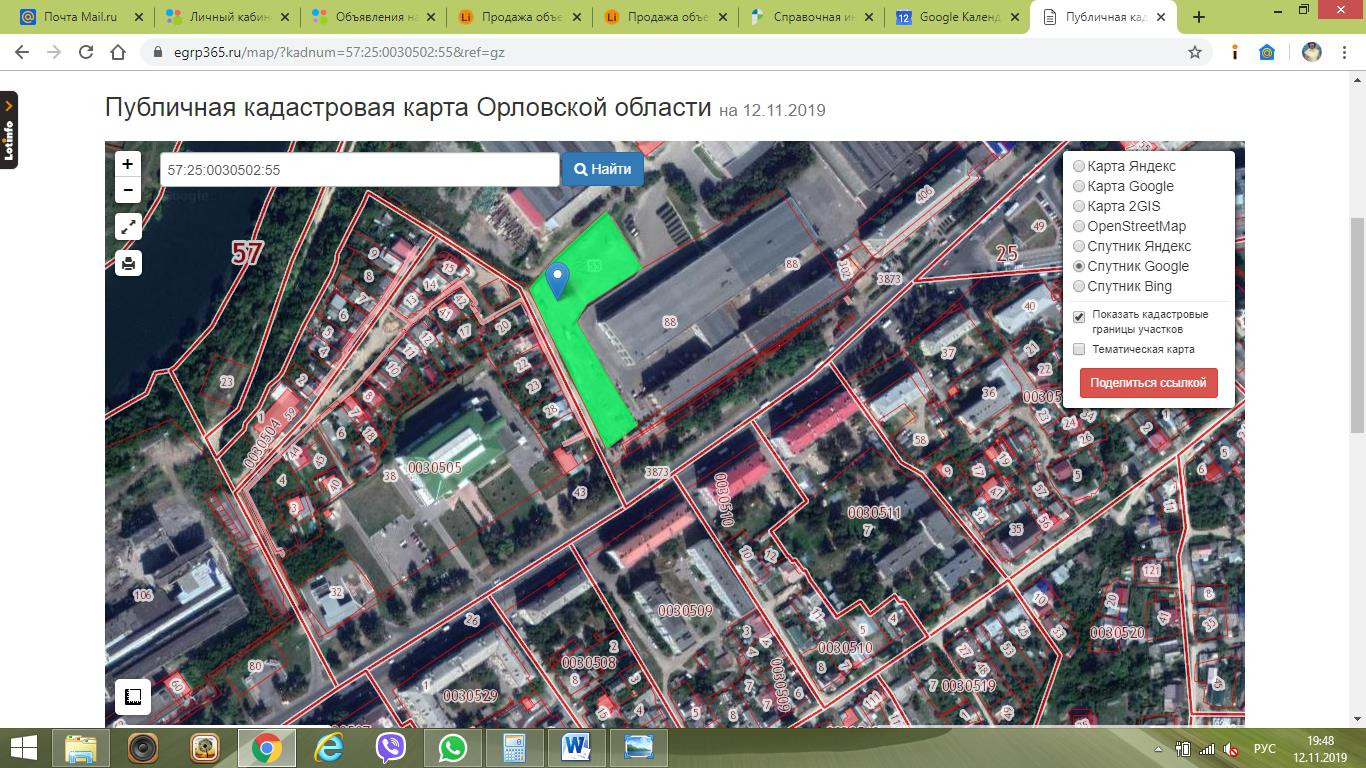This screenshot has width=1366, height=768.
Task: Select the Карта Яндекс map layer
Action: click(x=1079, y=166)
